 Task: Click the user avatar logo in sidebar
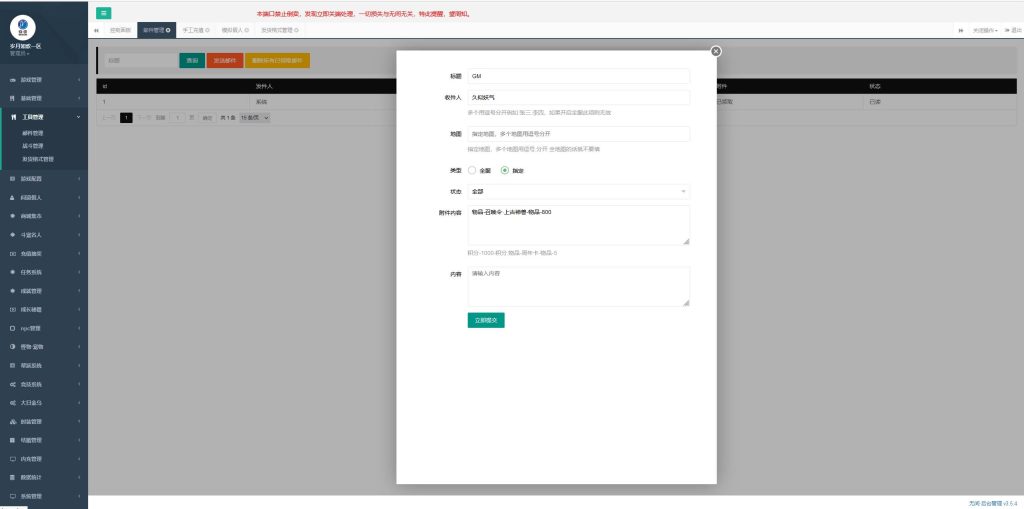pyautogui.click(x=22, y=28)
